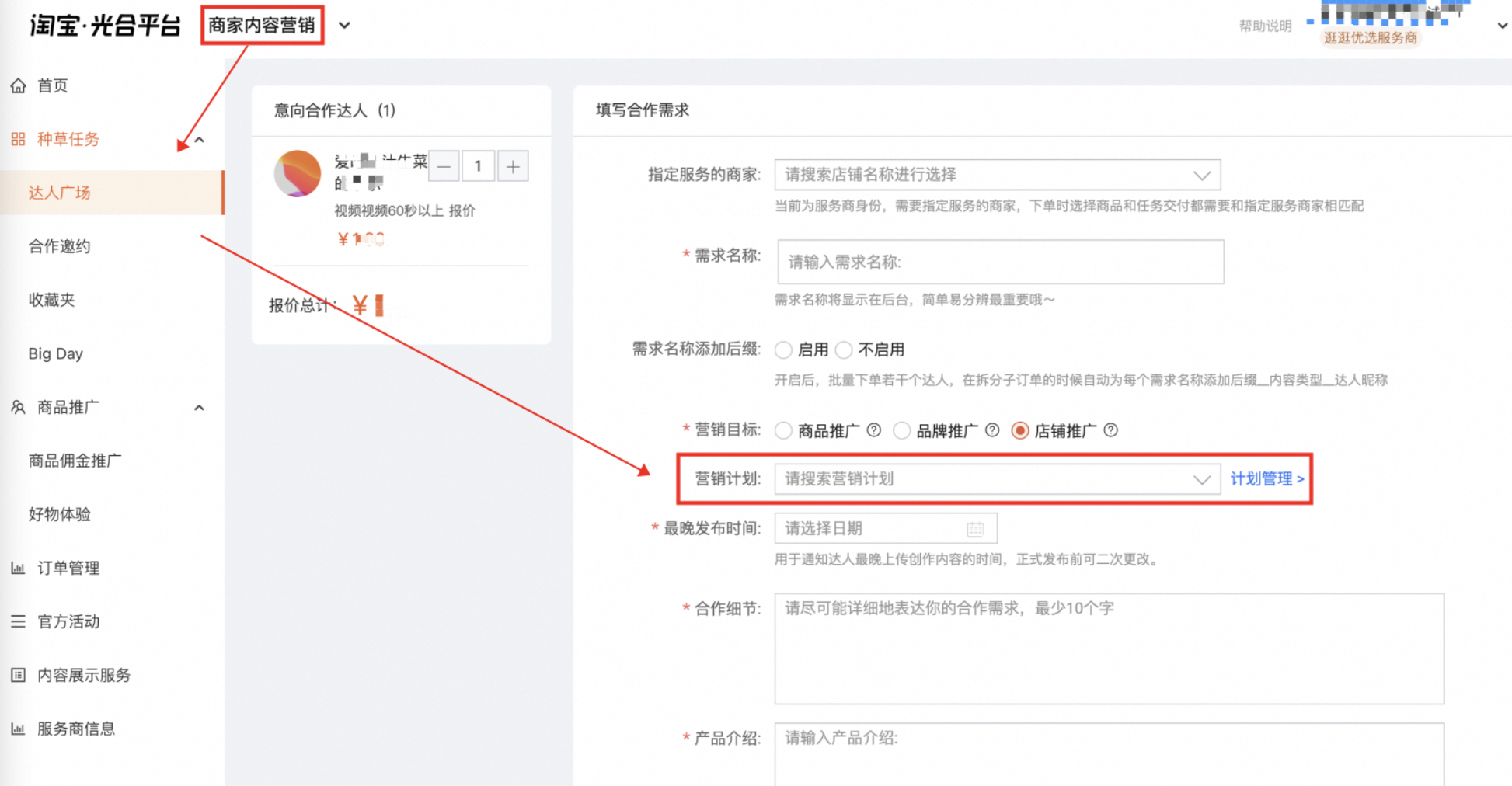
Task: Open 营销计划 search dropdown
Action: click(998, 479)
